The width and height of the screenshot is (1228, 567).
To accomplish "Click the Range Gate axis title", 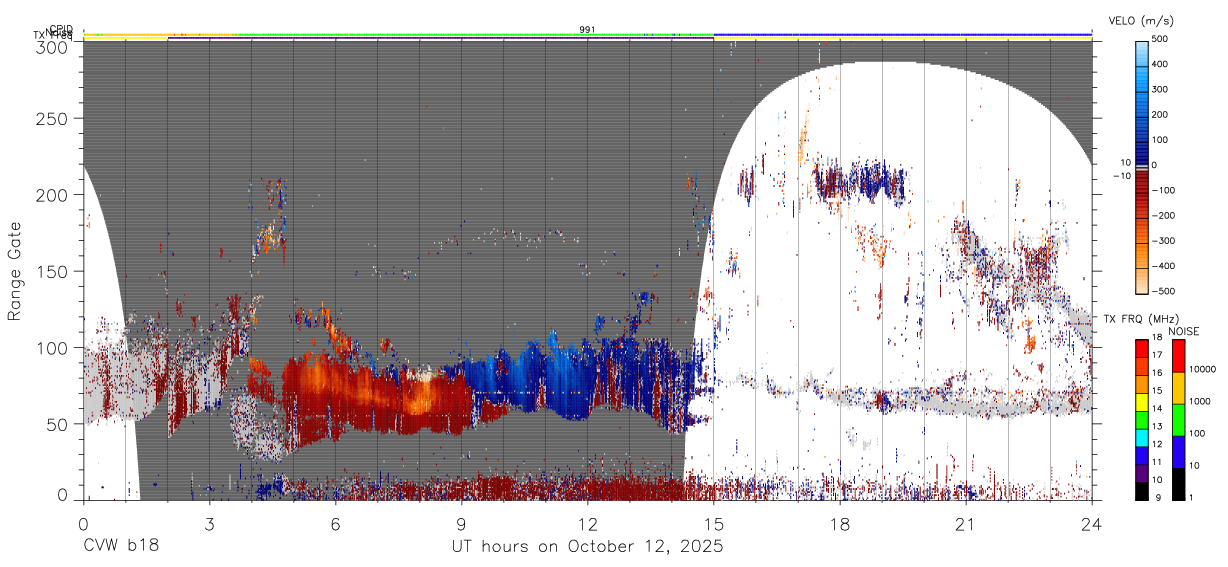I will point(15,271).
